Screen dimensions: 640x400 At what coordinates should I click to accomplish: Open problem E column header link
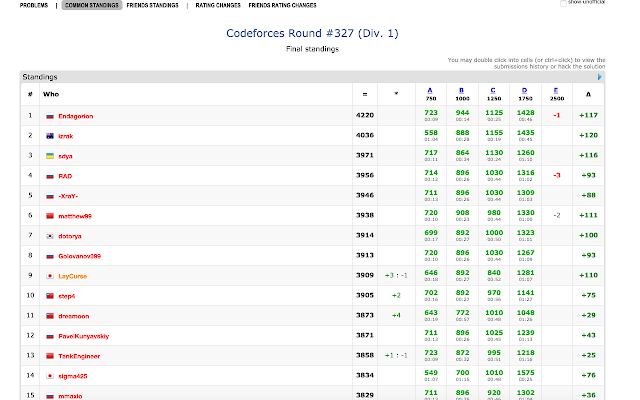pos(556,90)
